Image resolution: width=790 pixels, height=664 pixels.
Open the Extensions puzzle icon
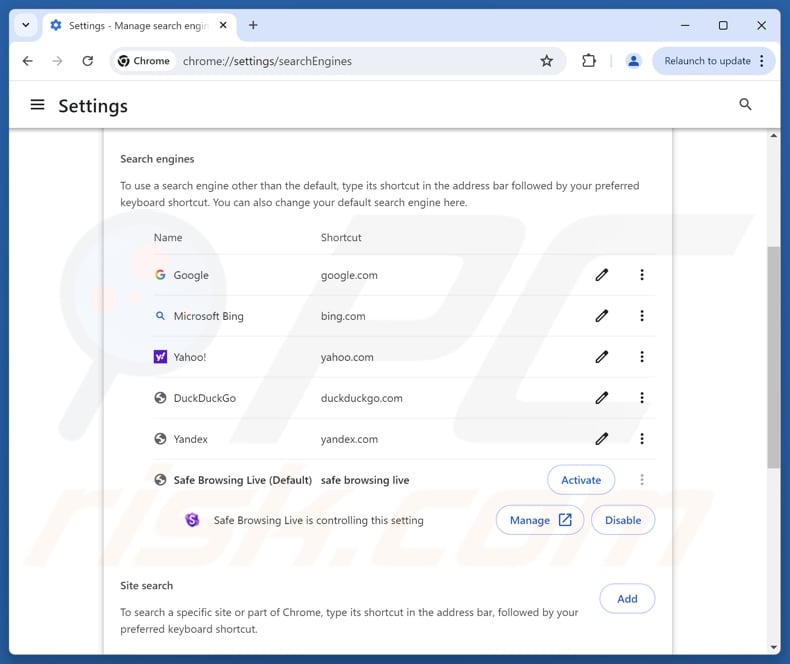588,61
